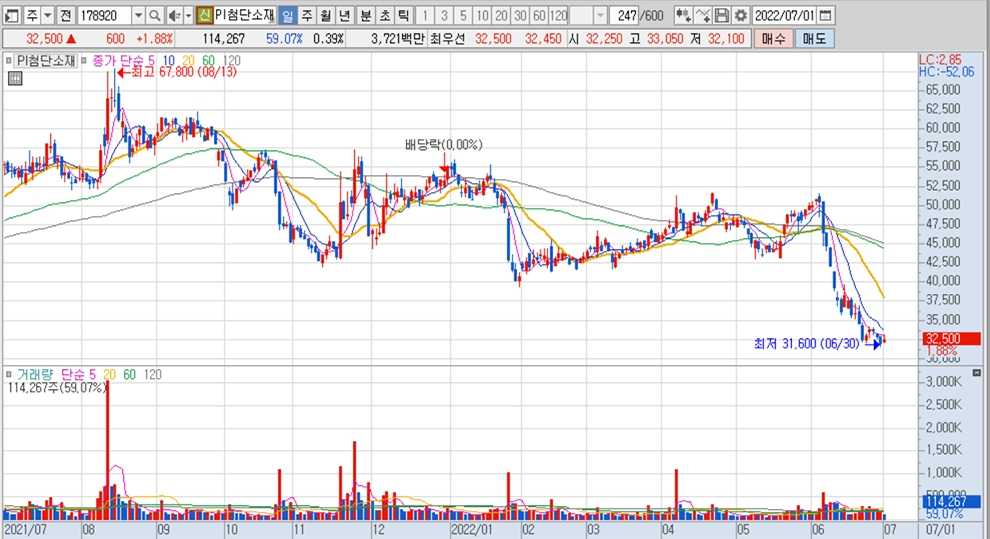Switch to the 년 yearly chart period
The width and height of the screenshot is (990, 539).
point(344,15)
